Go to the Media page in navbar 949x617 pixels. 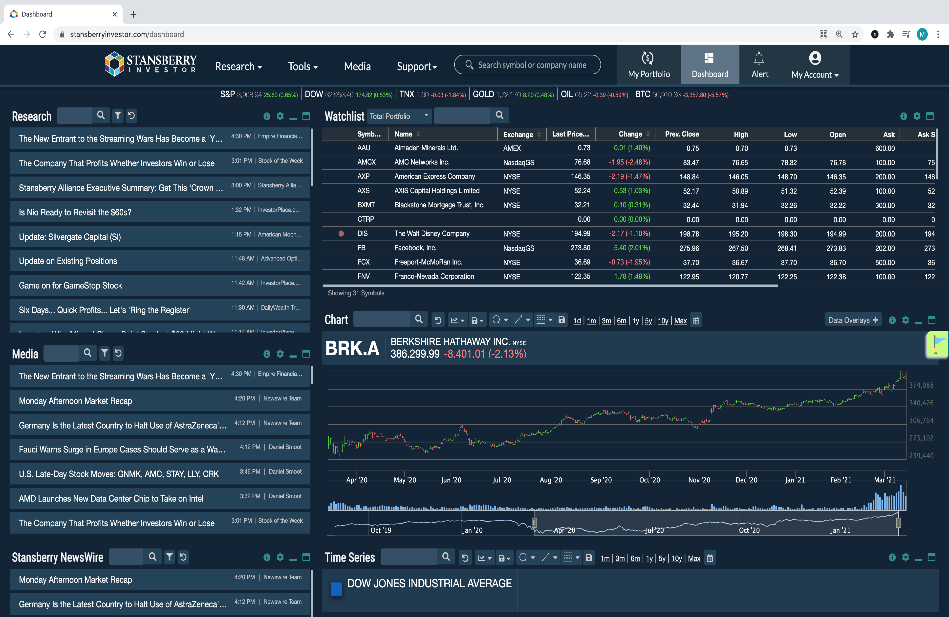(x=357, y=67)
